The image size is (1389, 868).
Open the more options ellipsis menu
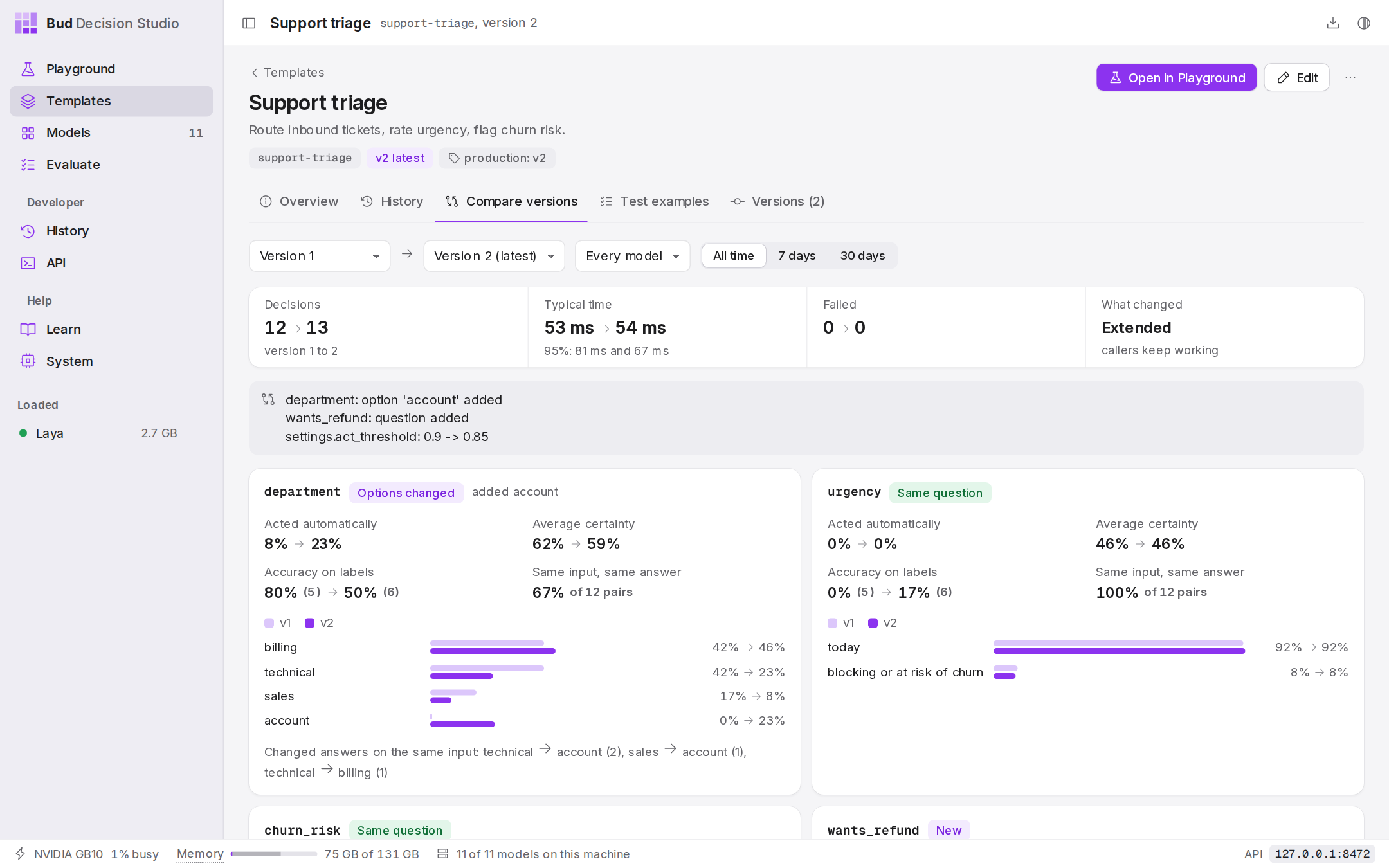[x=1350, y=77]
